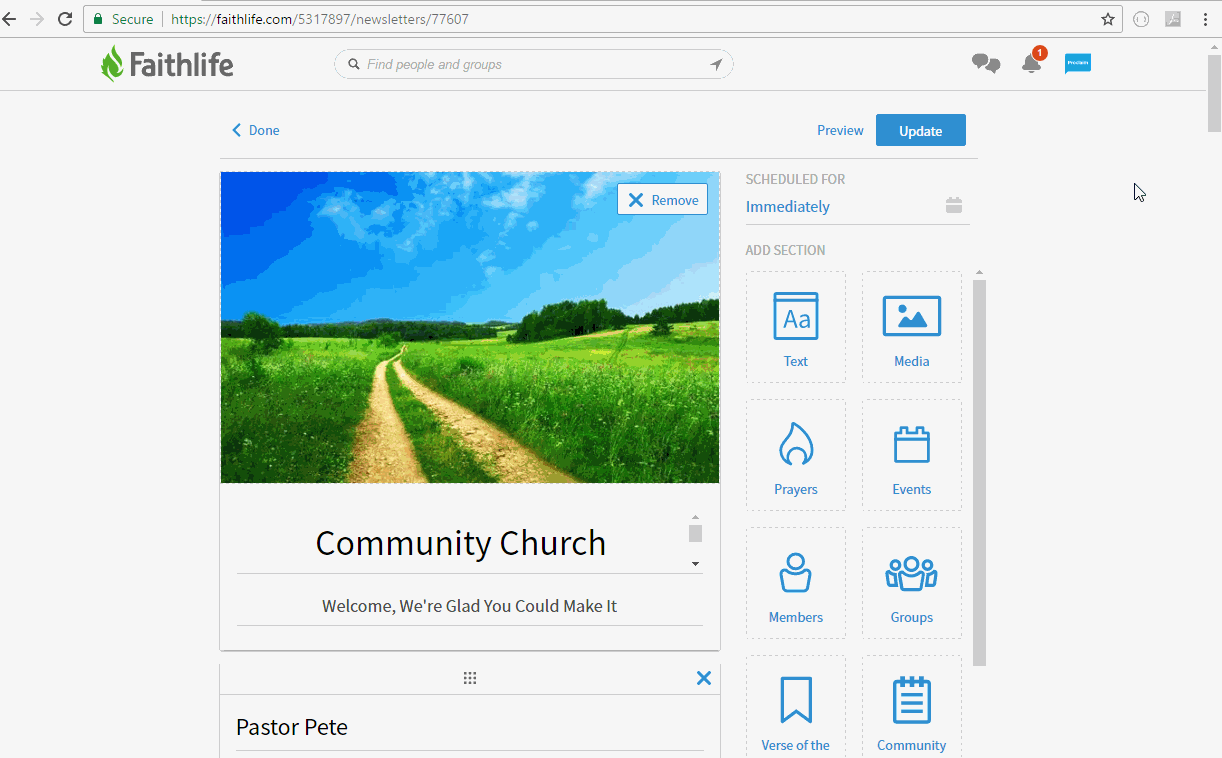Edit the Community Church title

pos(461,543)
